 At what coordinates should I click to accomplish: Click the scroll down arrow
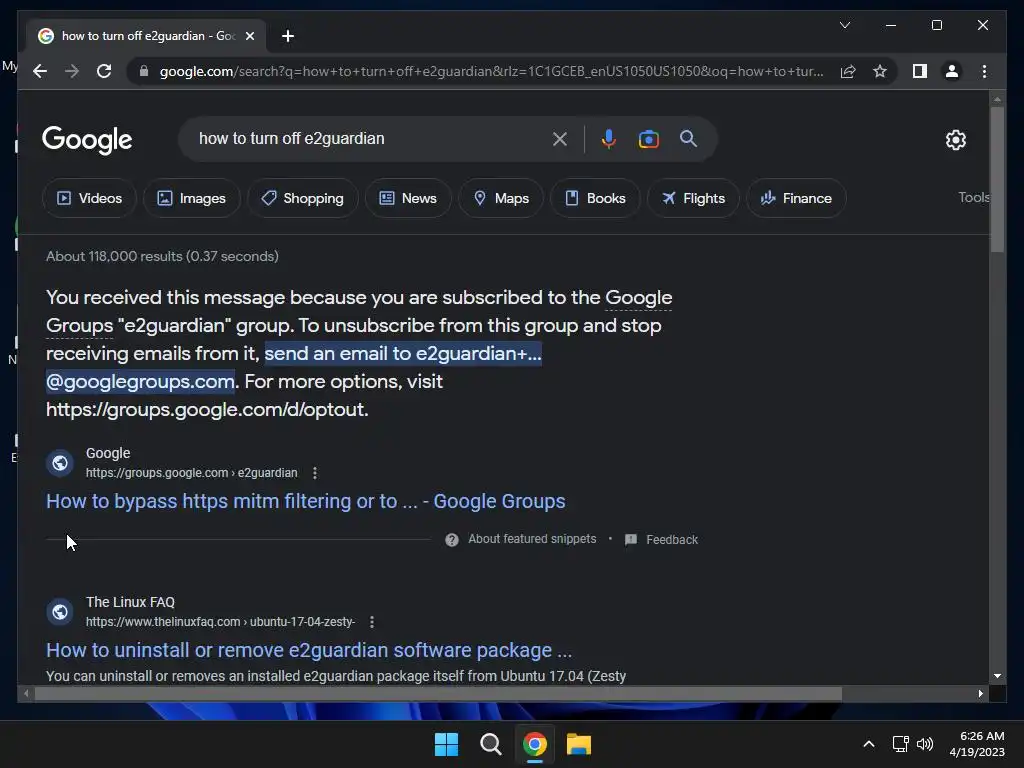tap(997, 676)
